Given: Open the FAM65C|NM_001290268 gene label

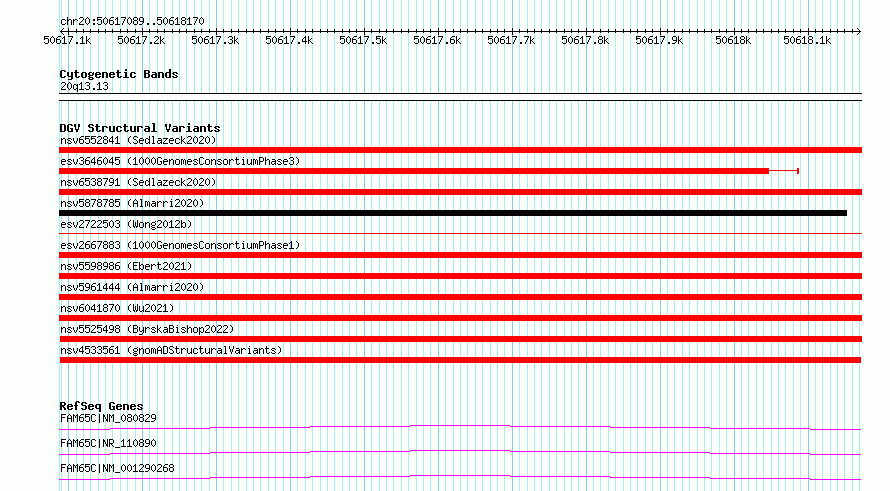Looking at the screenshot, I should click(x=117, y=468).
